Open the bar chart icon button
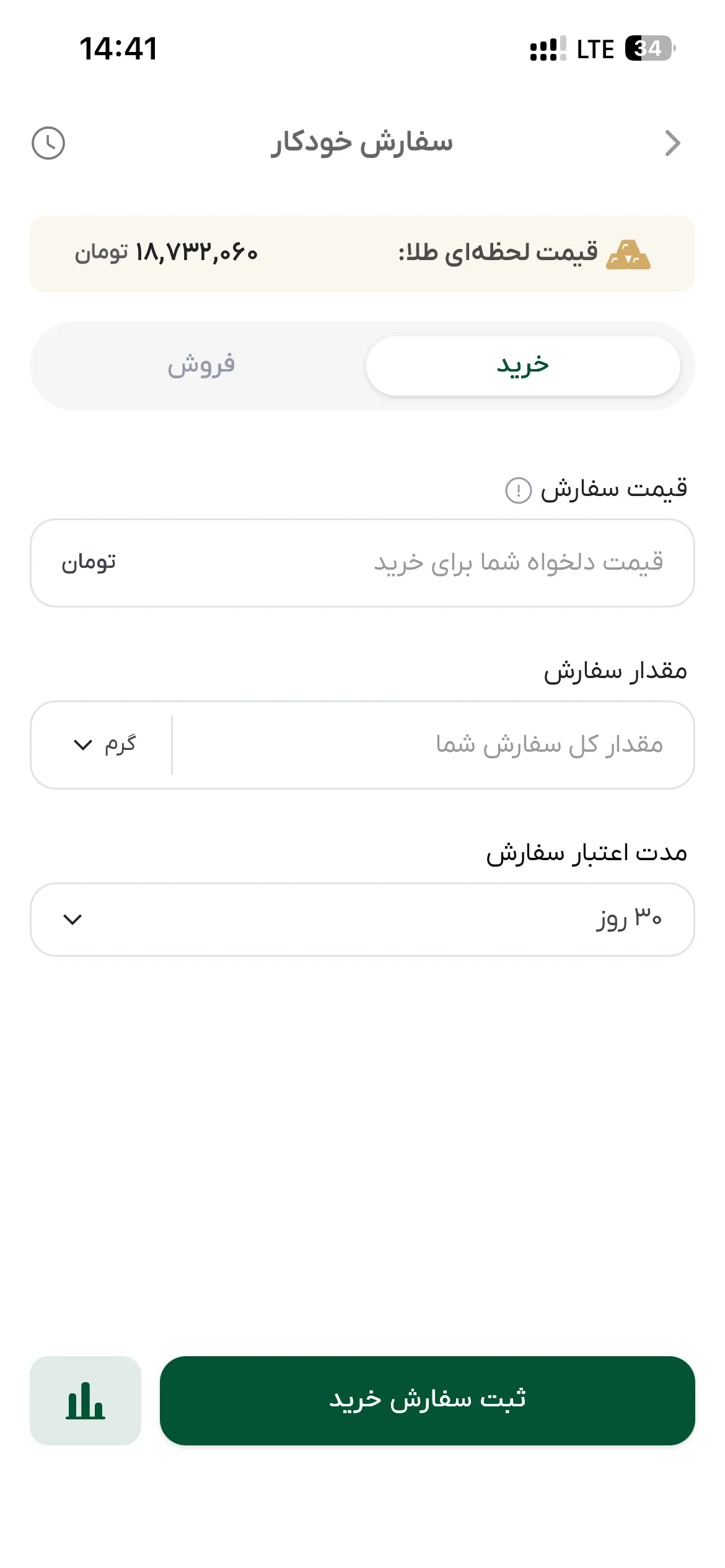Viewport: 725px width, 1568px height. coord(86,1401)
